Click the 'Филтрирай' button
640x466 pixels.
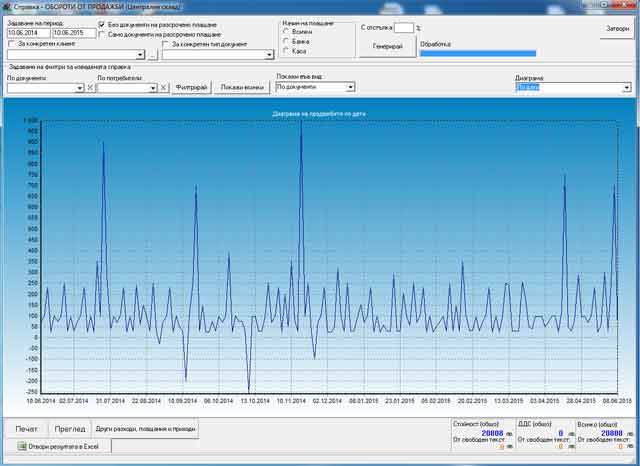(x=191, y=88)
